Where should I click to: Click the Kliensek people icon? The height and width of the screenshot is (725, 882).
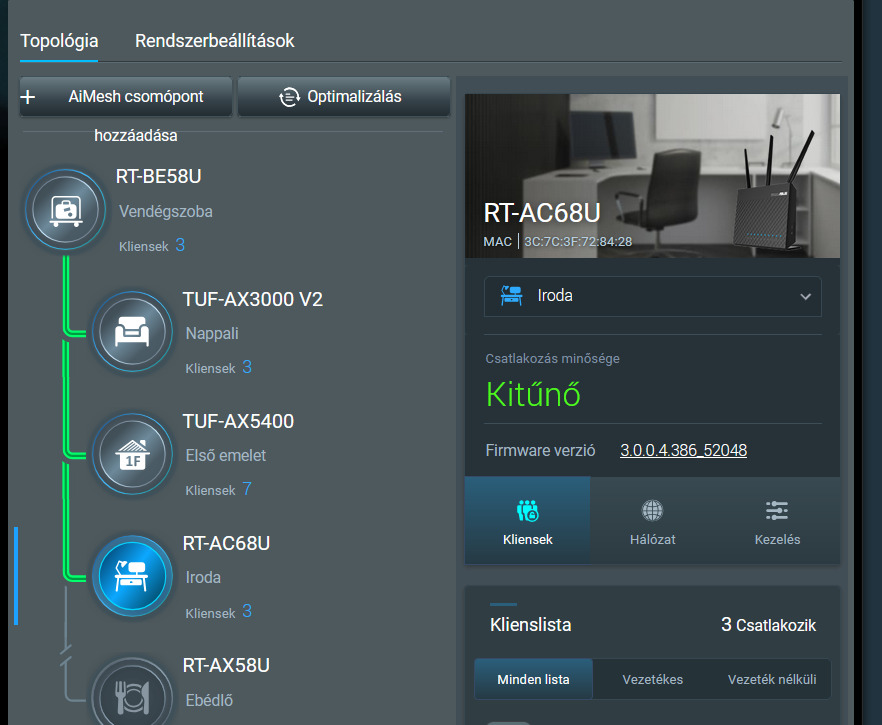click(x=528, y=511)
